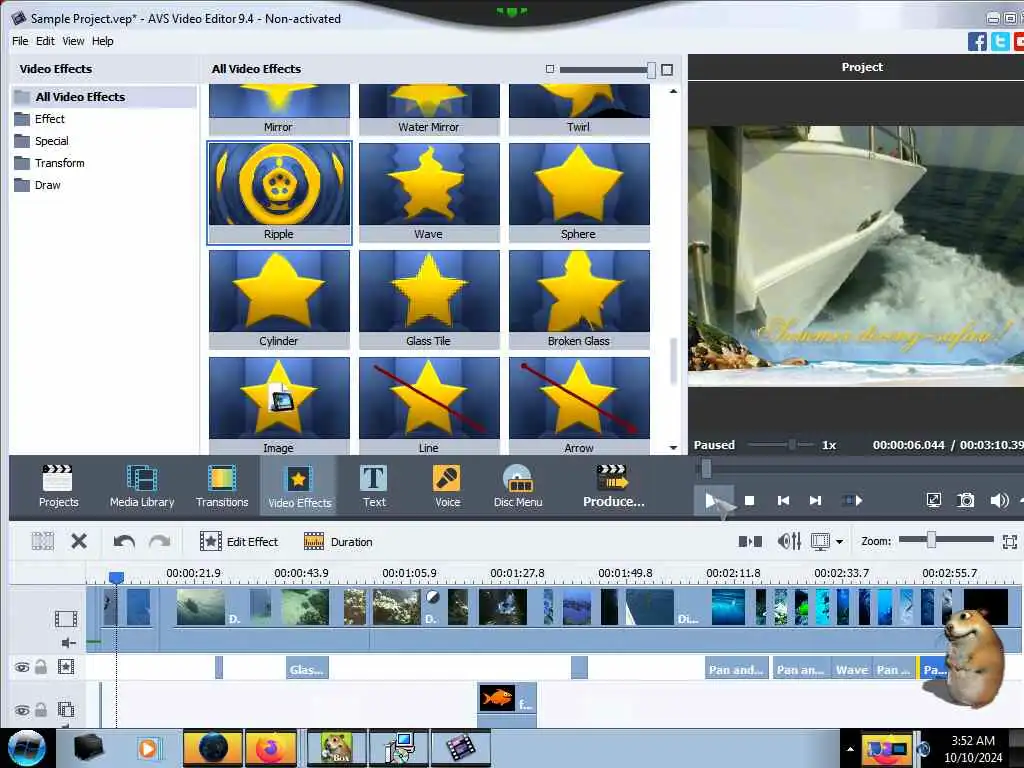Open the View menu
This screenshot has width=1024, height=768.
coord(73,40)
